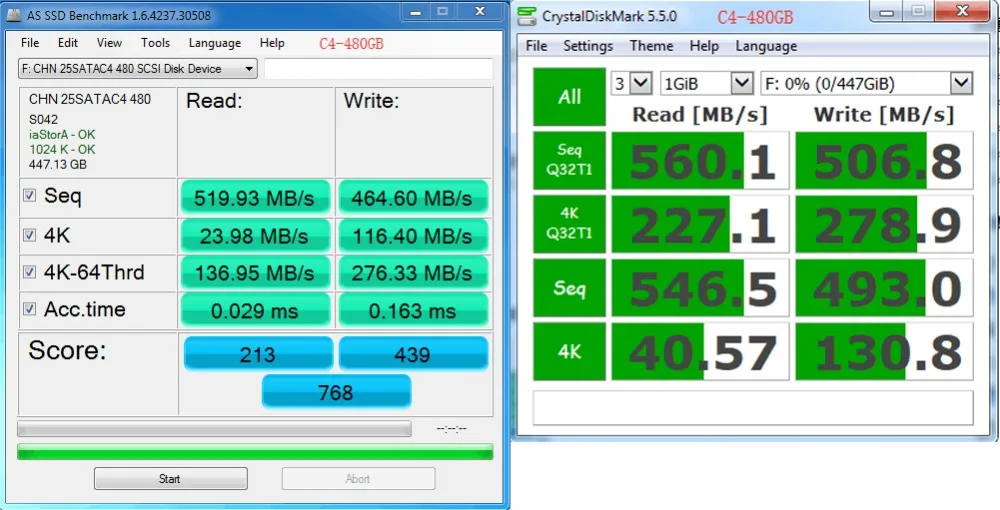
Task: Click the 0.163 ms write access time
Action: point(413,310)
